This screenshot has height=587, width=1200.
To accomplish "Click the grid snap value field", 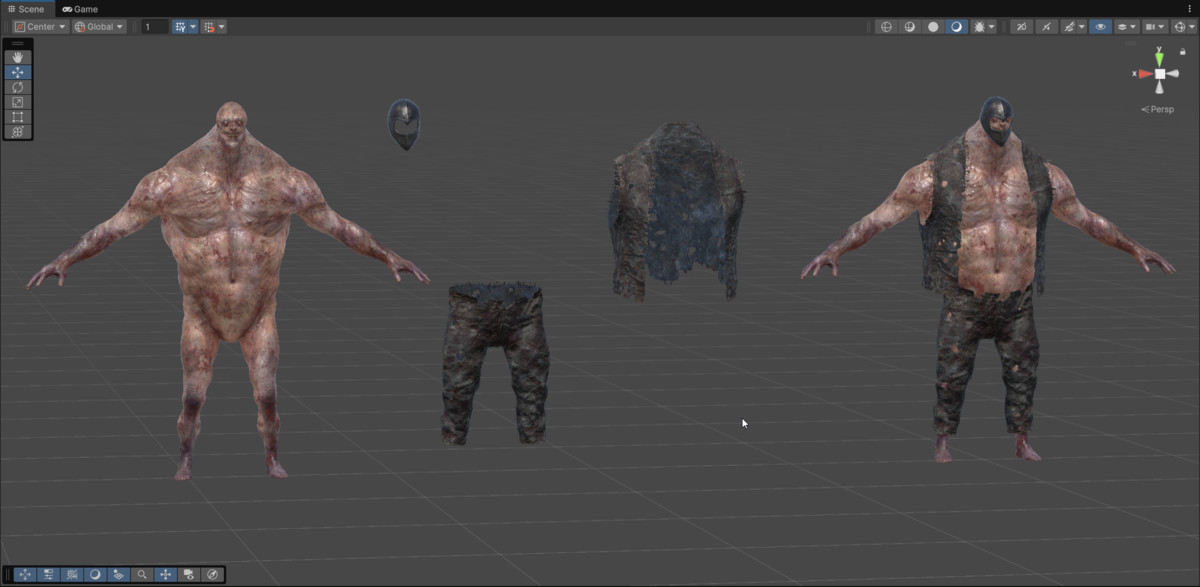I will click(154, 27).
